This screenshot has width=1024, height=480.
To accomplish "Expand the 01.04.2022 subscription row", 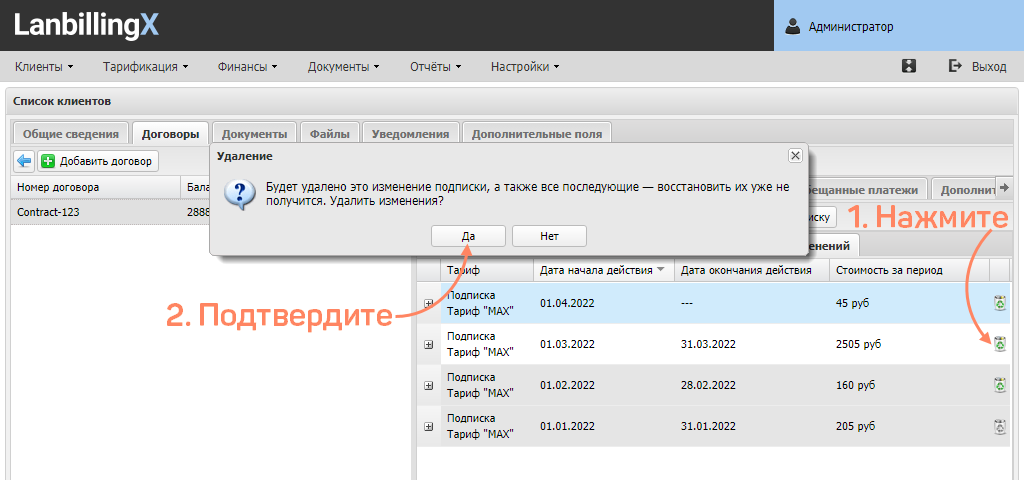I will coord(428,303).
